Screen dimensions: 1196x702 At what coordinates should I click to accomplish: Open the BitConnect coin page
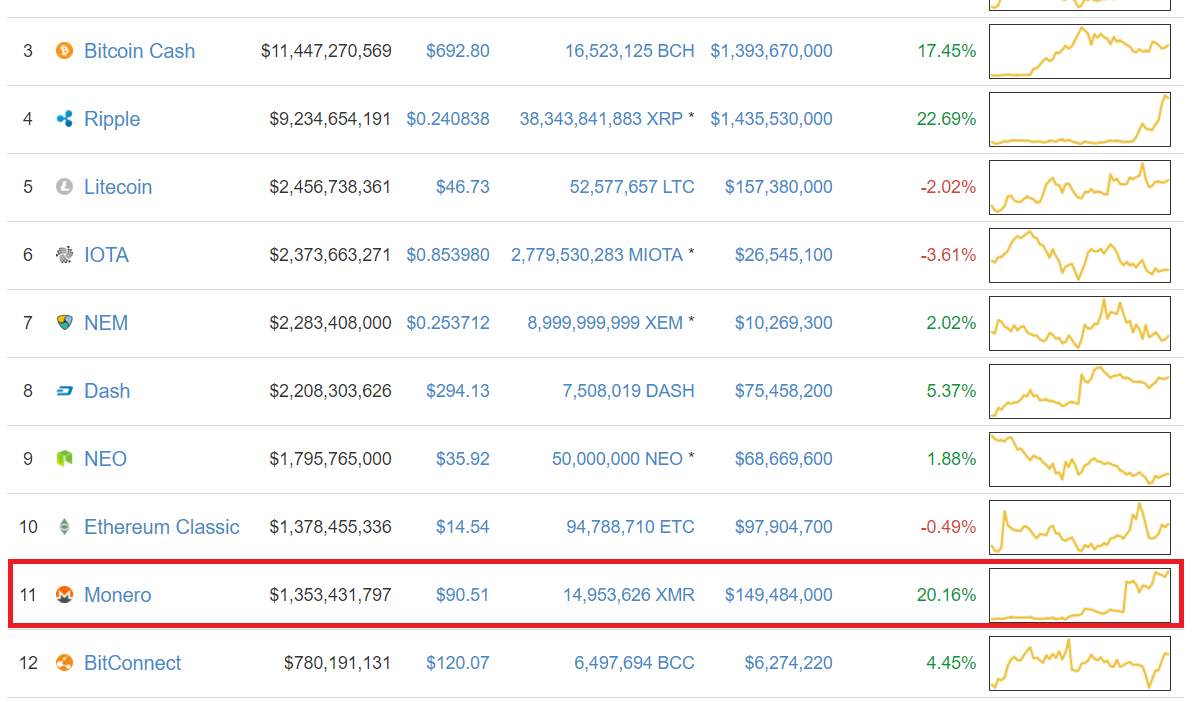click(133, 662)
